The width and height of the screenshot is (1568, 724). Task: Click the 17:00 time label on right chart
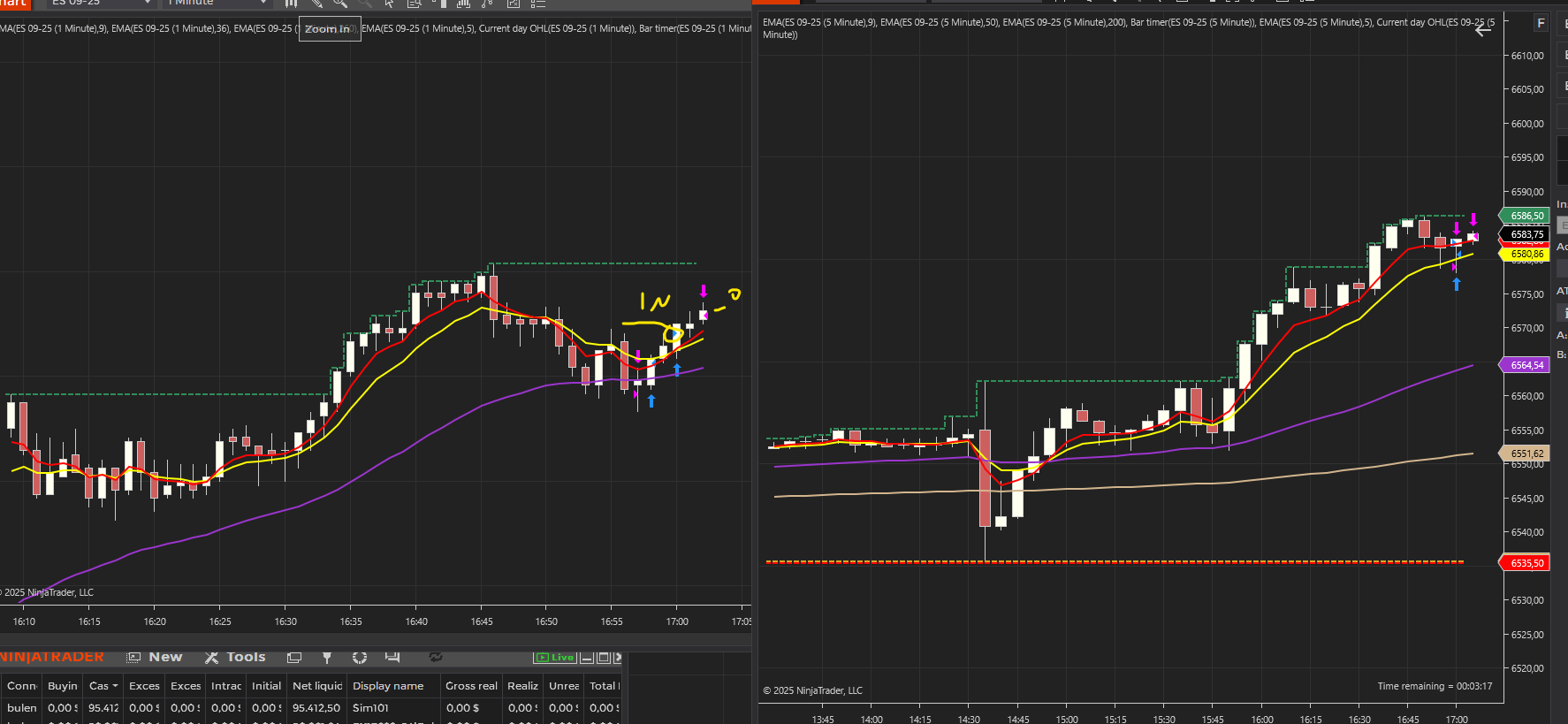(x=1457, y=719)
